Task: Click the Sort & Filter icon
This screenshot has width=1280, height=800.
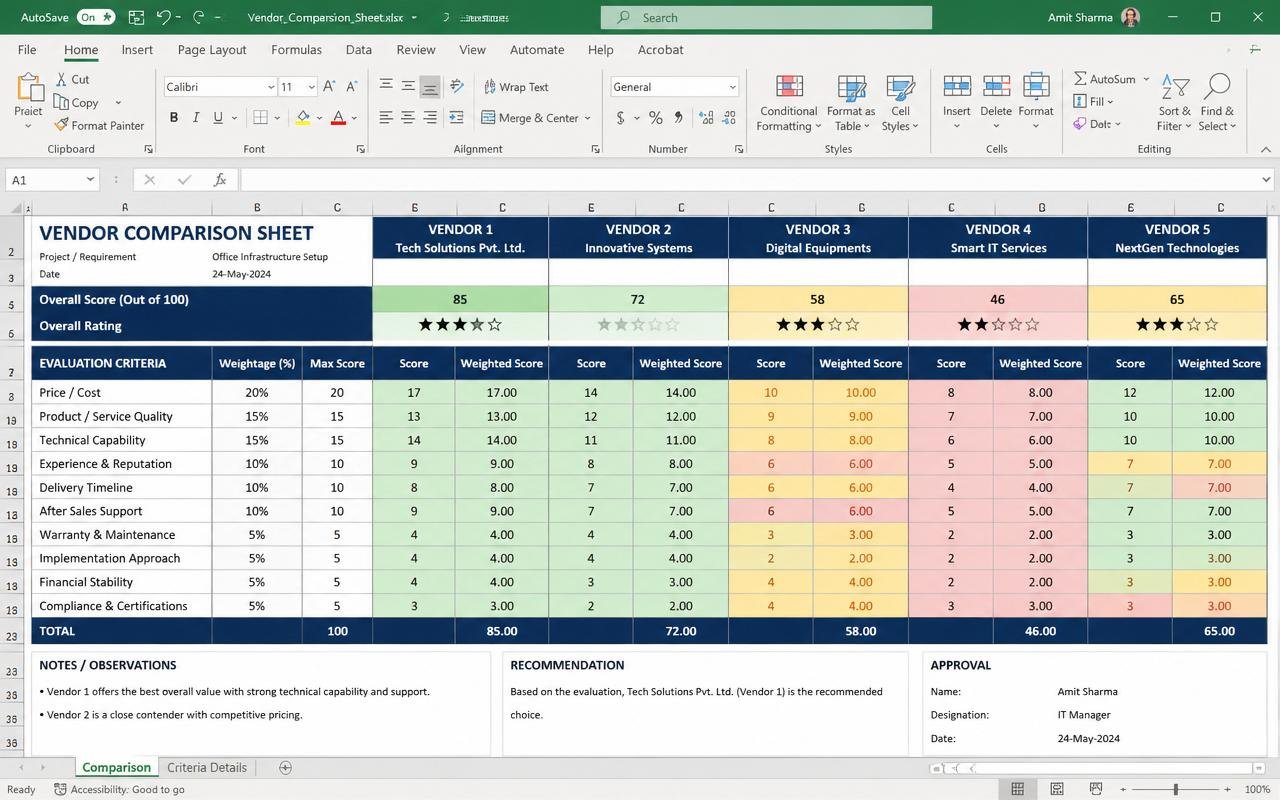Action: coord(1175,87)
